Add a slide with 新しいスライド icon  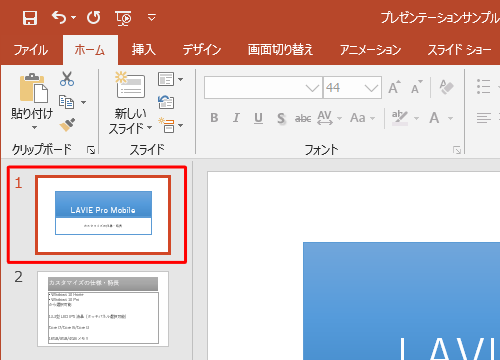click(x=130, y=85)
